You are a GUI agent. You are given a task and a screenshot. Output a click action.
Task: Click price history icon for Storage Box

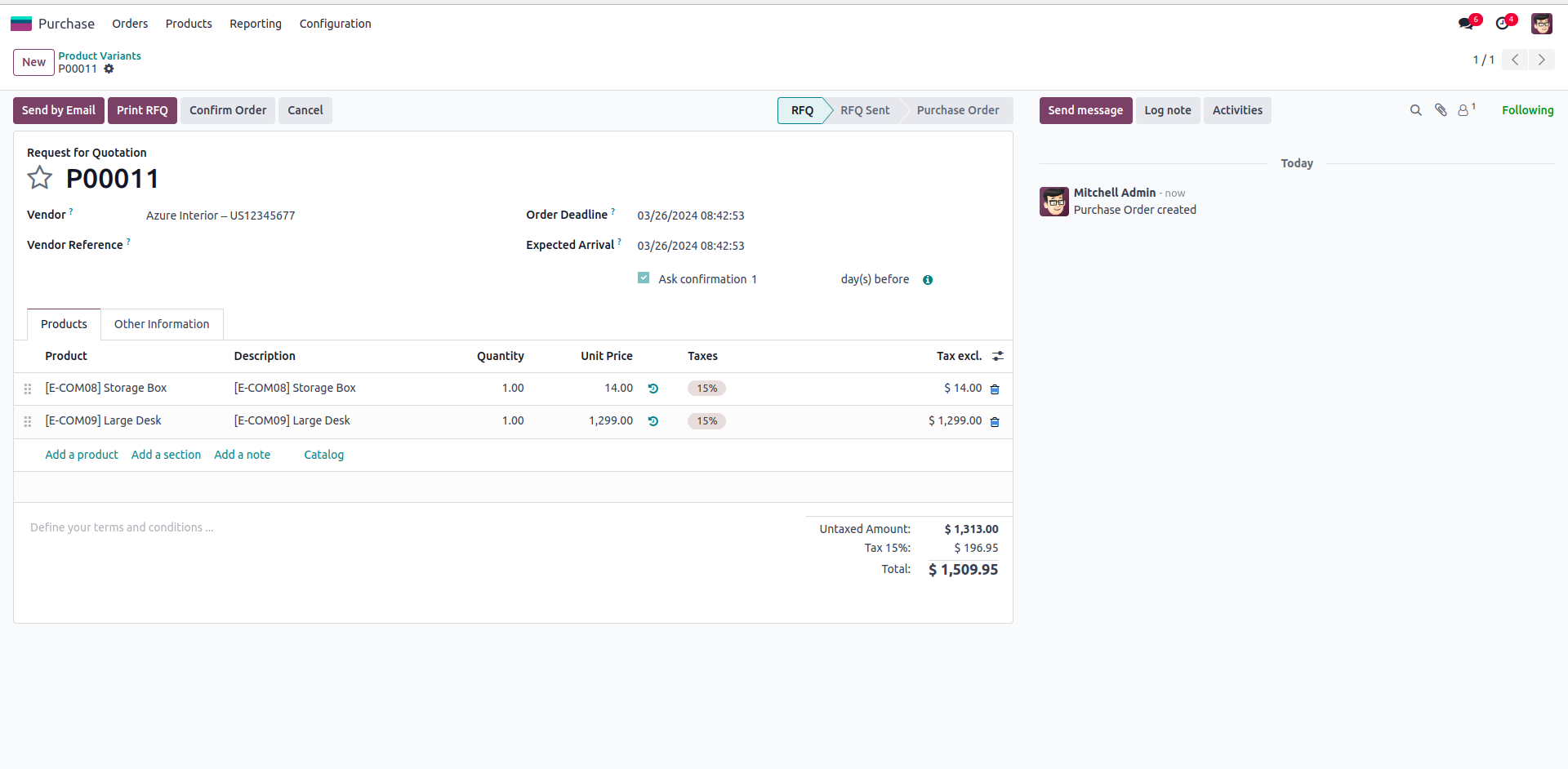click(653, 389)
